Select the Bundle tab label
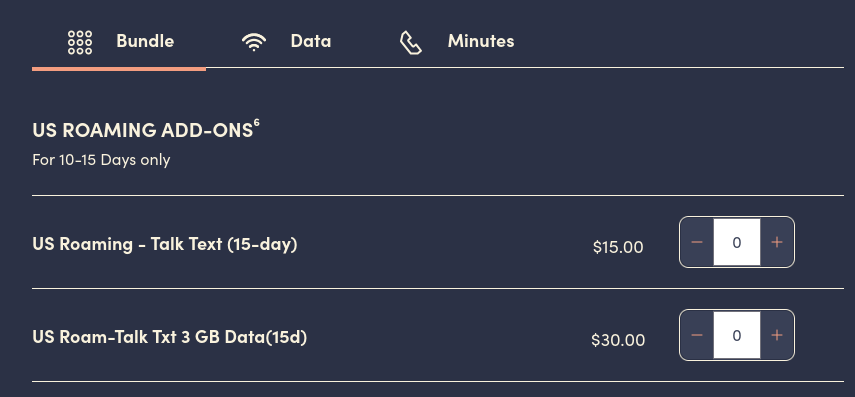This screenshot has height=397, width=855. tap(145, 41)
